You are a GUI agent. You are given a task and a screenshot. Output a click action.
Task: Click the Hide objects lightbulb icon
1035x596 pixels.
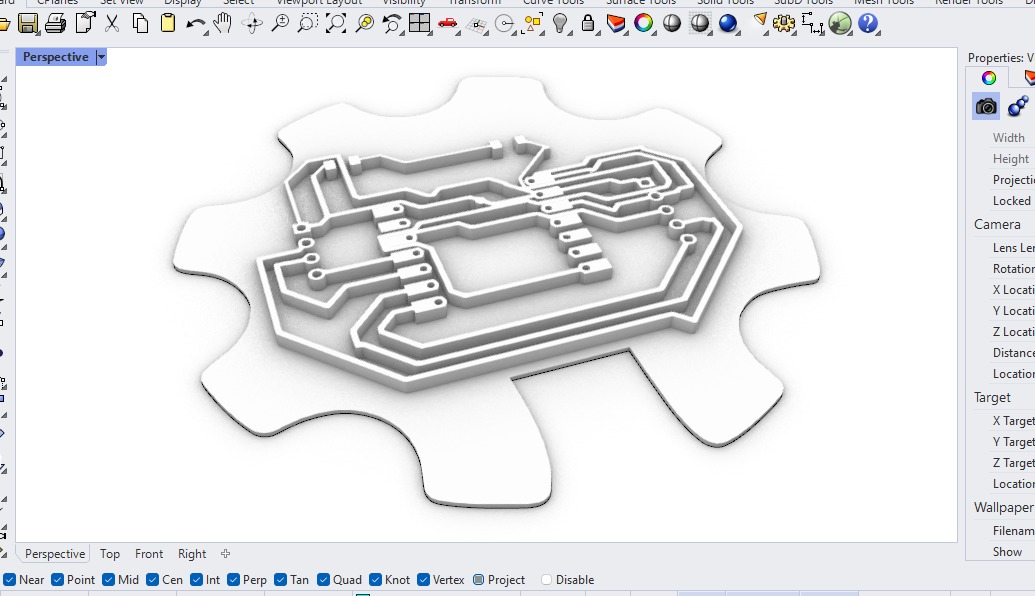[x=560, y=24]
